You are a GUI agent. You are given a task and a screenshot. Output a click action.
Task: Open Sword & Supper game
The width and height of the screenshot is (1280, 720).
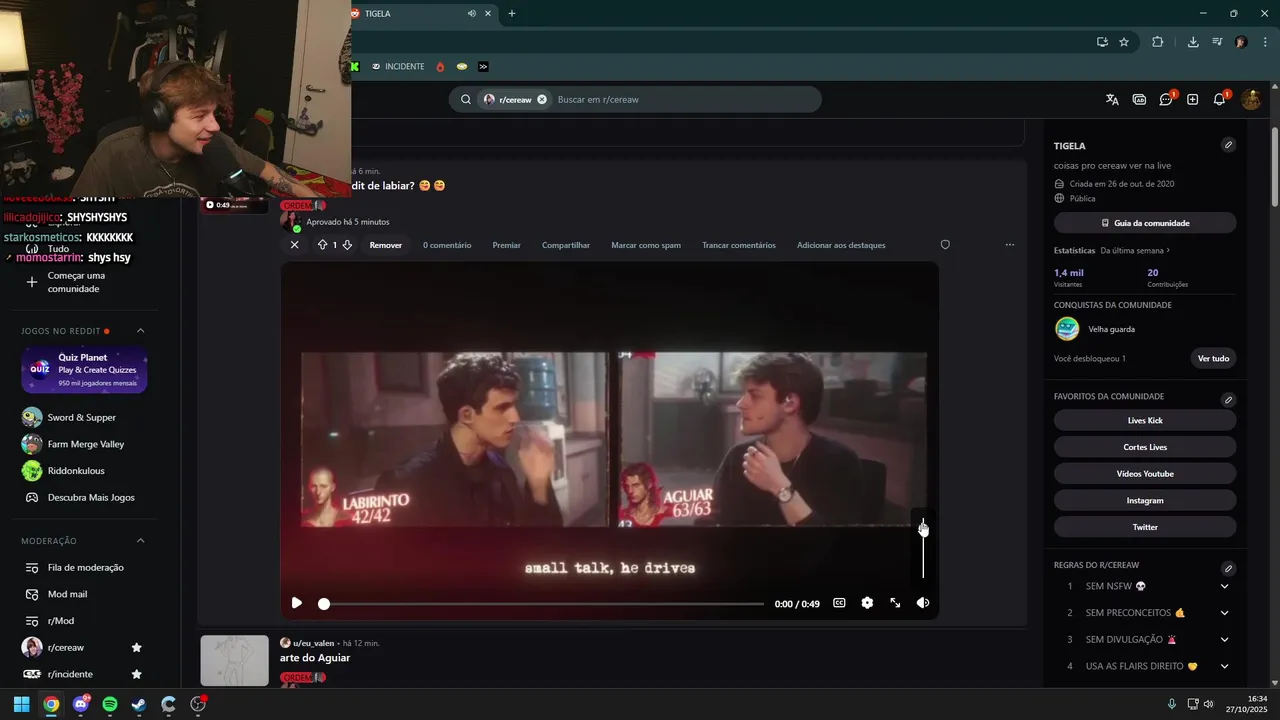(84, 417)
